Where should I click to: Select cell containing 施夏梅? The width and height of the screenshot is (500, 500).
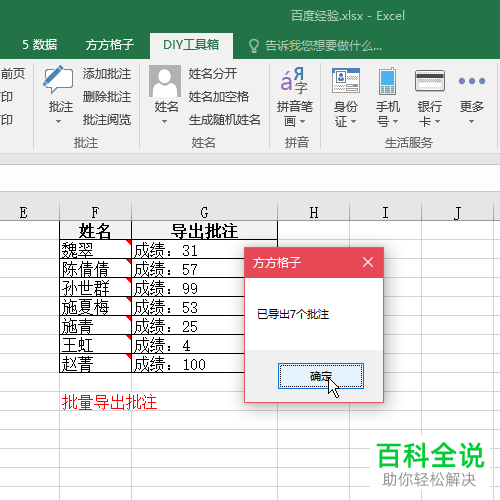pos(96,306)
